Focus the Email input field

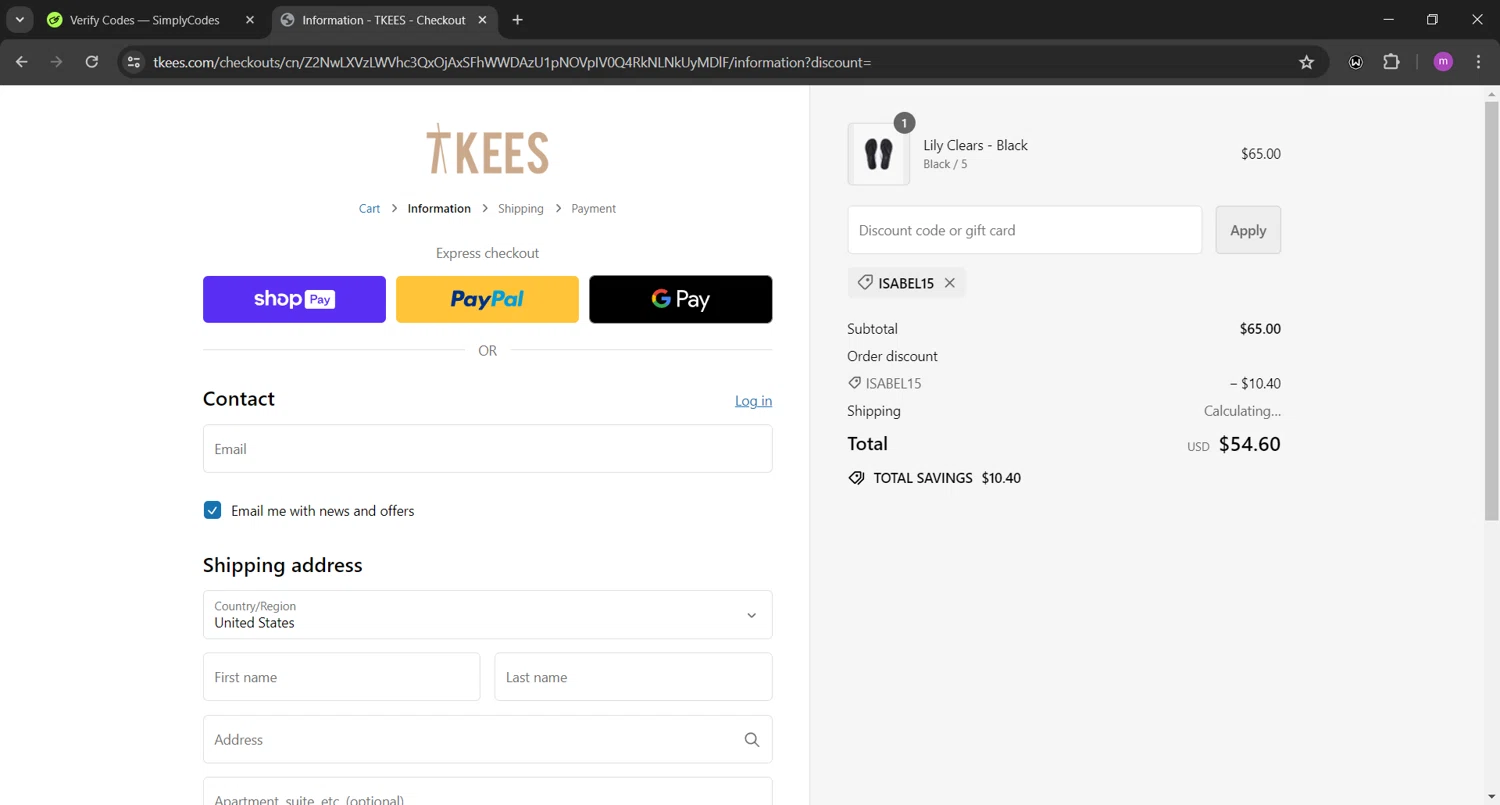[487, 449]
